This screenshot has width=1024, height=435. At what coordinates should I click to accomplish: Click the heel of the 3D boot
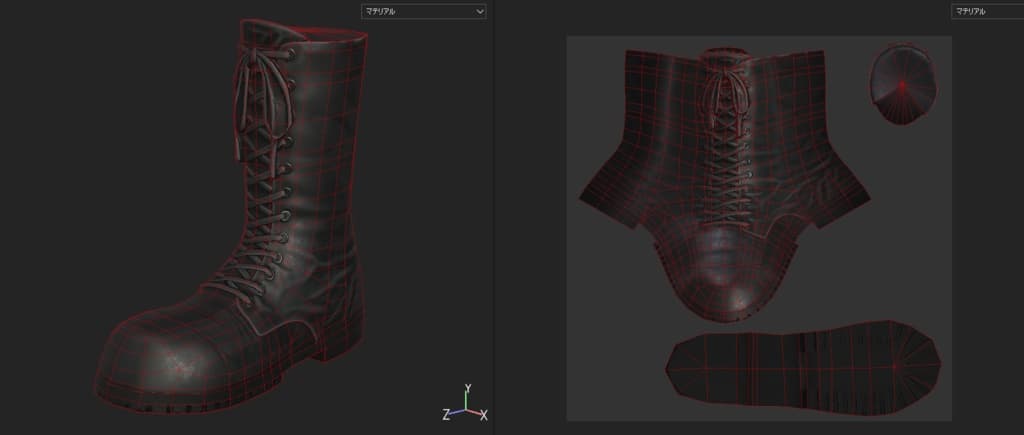click(335, 340)
